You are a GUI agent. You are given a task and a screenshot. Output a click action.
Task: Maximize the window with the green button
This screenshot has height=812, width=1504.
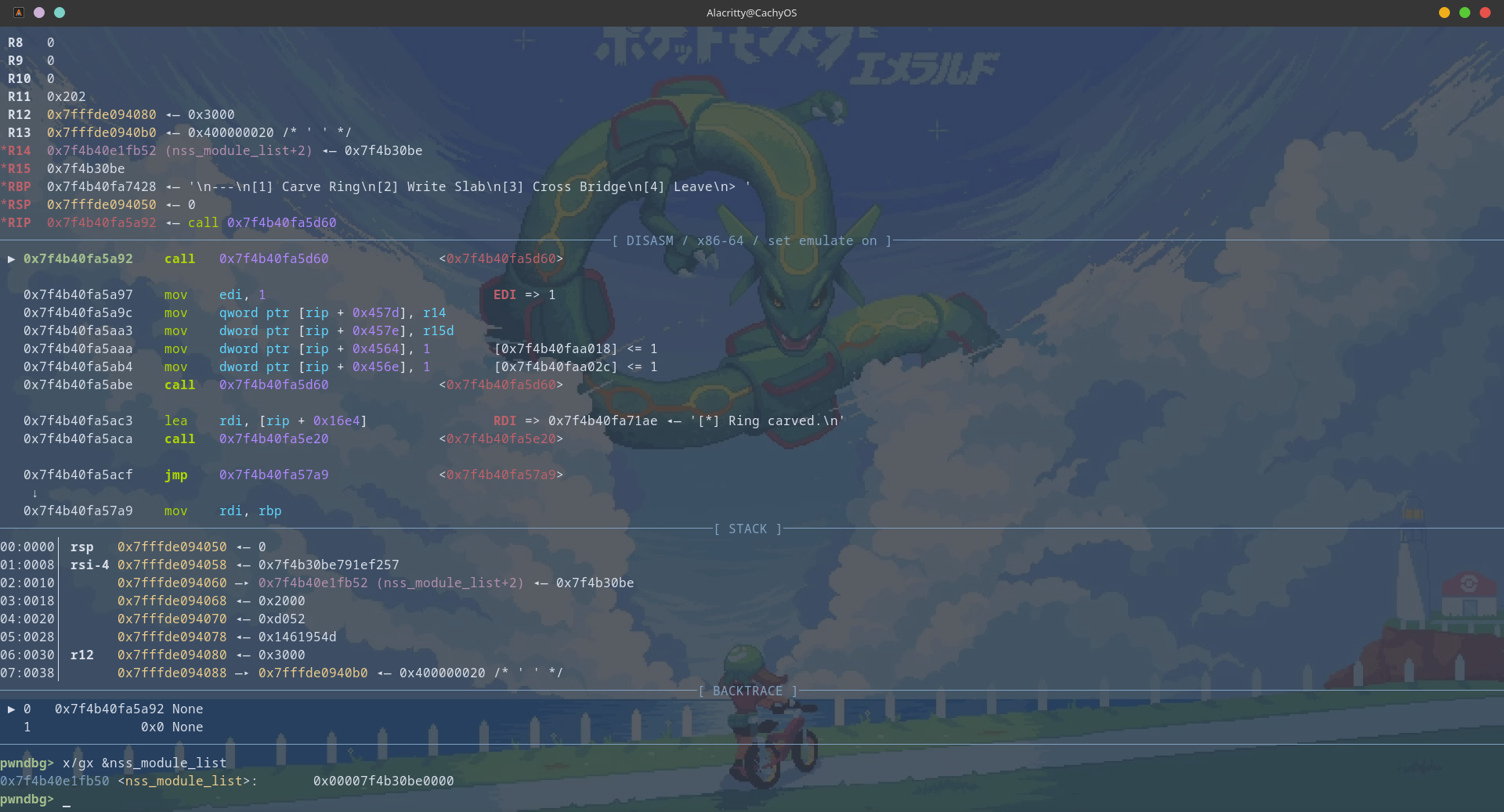pos(1465,13)
